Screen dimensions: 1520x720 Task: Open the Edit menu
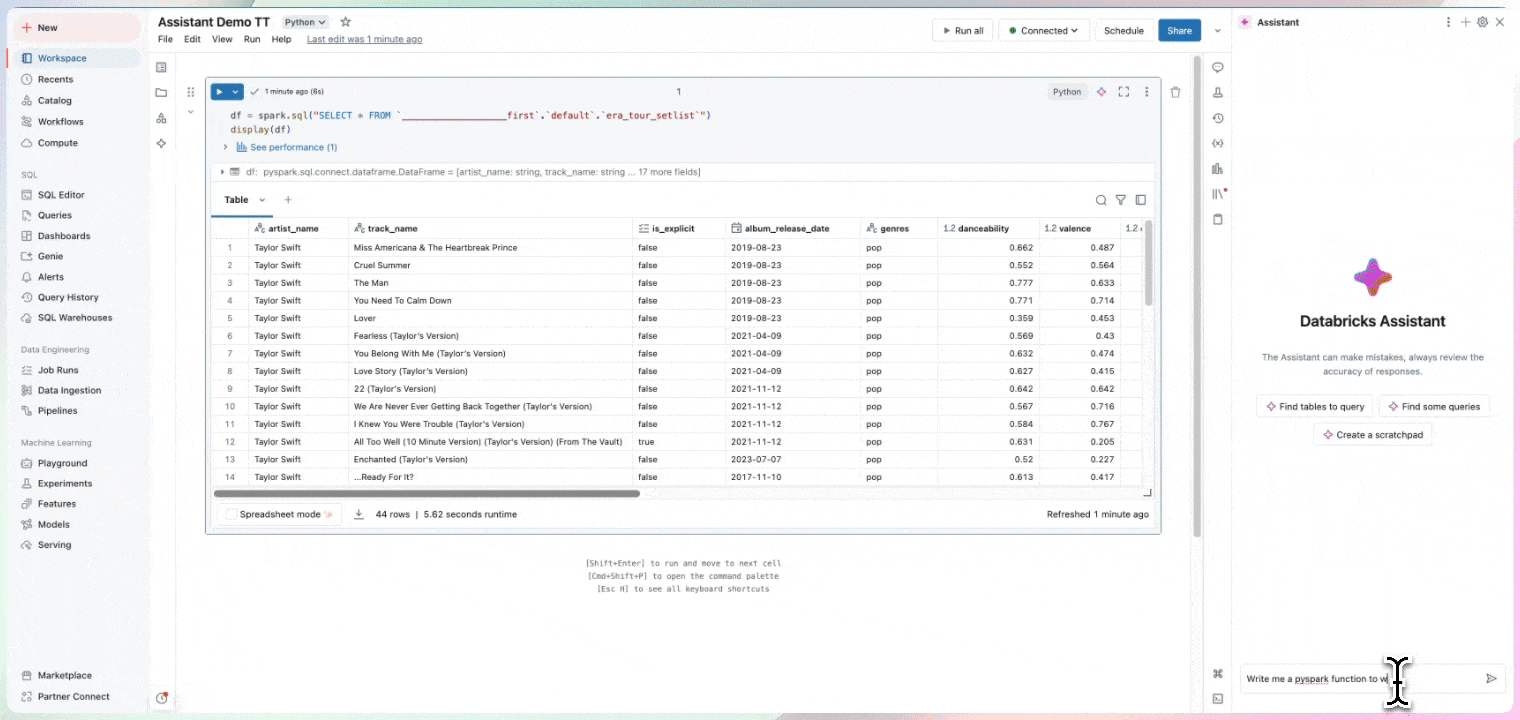[192, 39]
